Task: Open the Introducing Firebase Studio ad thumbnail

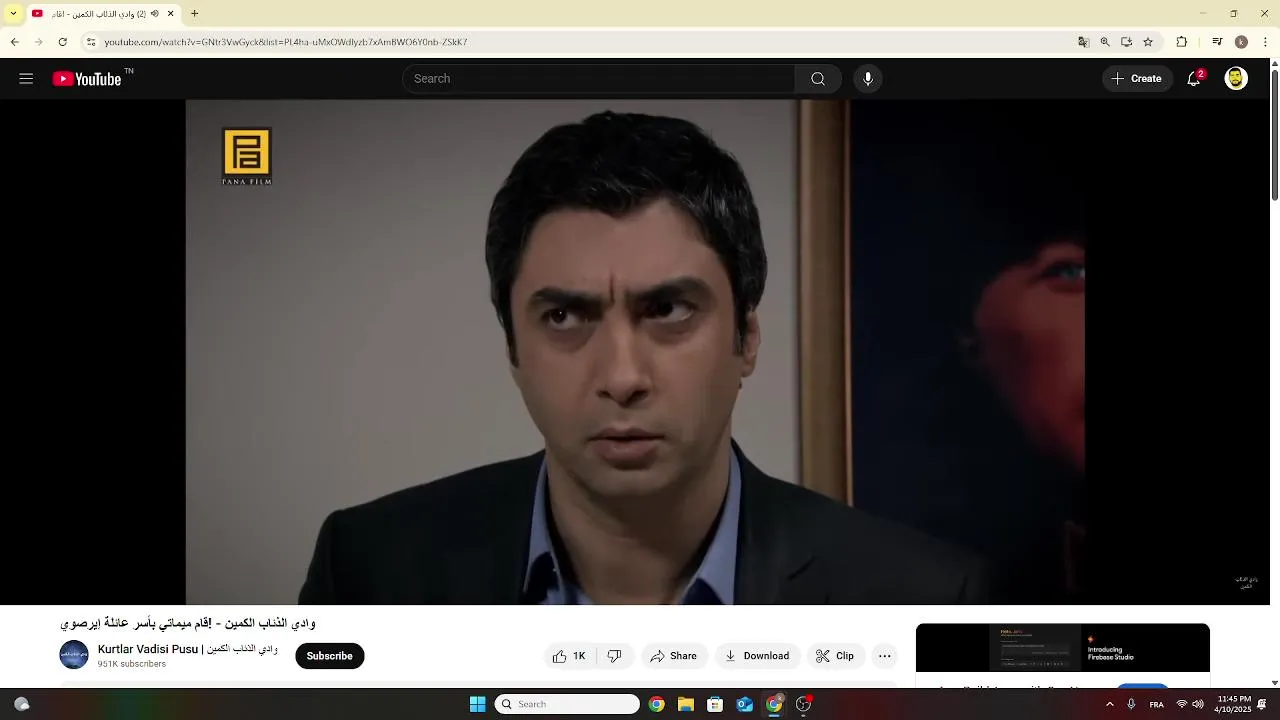Action: pyautogui.click(x=1062, y=648)
